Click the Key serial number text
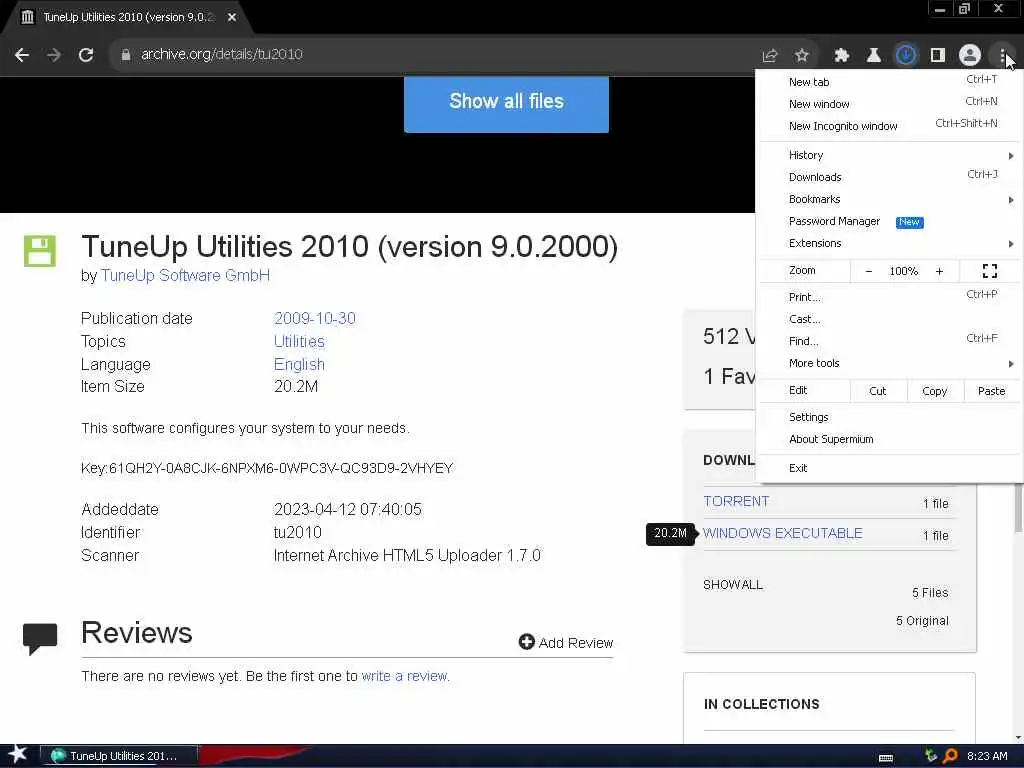Screen dimensions: 1024x768 tap(267, 468)
